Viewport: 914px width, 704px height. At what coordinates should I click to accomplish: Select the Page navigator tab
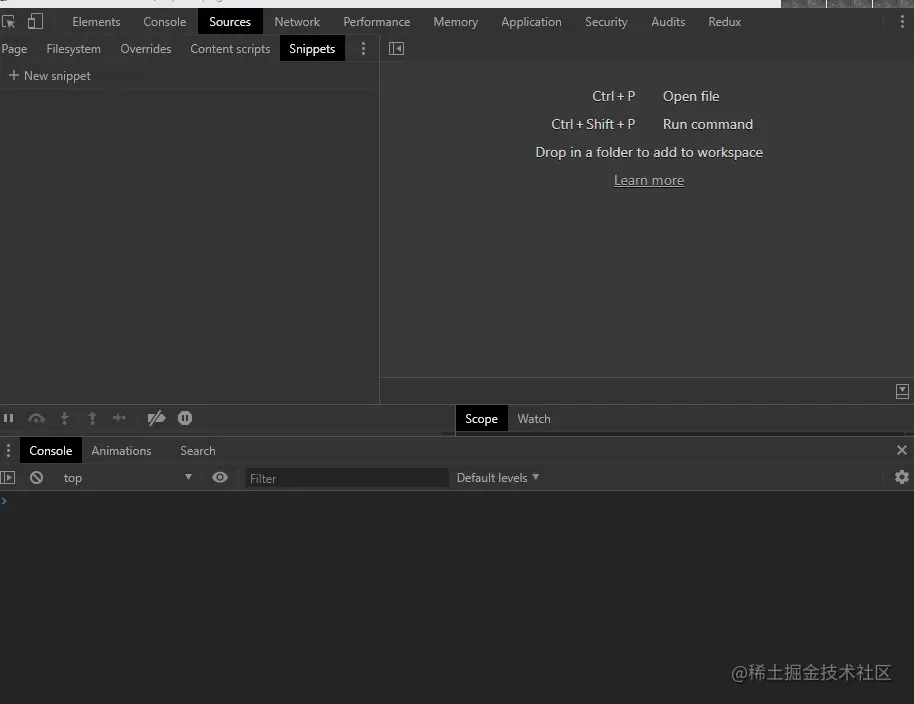[x=15, y=49]
